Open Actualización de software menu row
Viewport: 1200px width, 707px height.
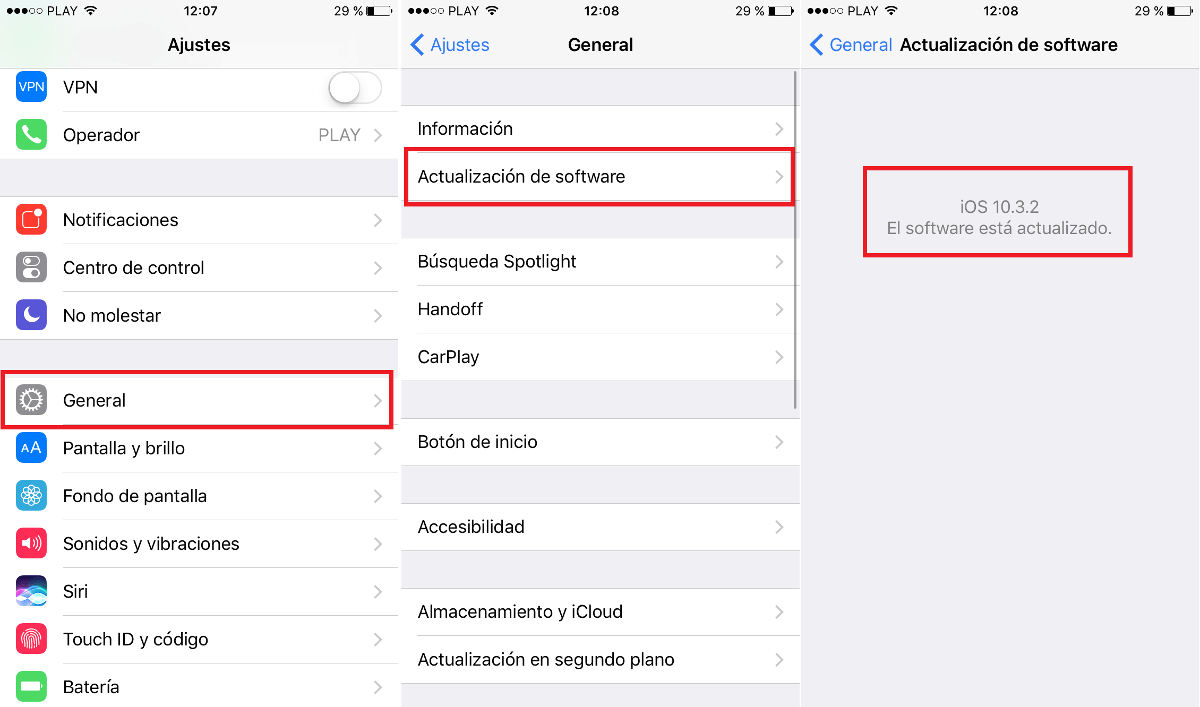600,177
